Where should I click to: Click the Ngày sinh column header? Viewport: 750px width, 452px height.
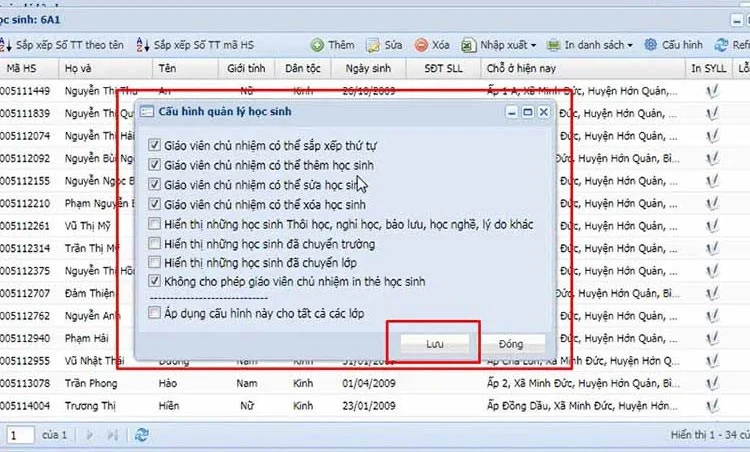368,69
